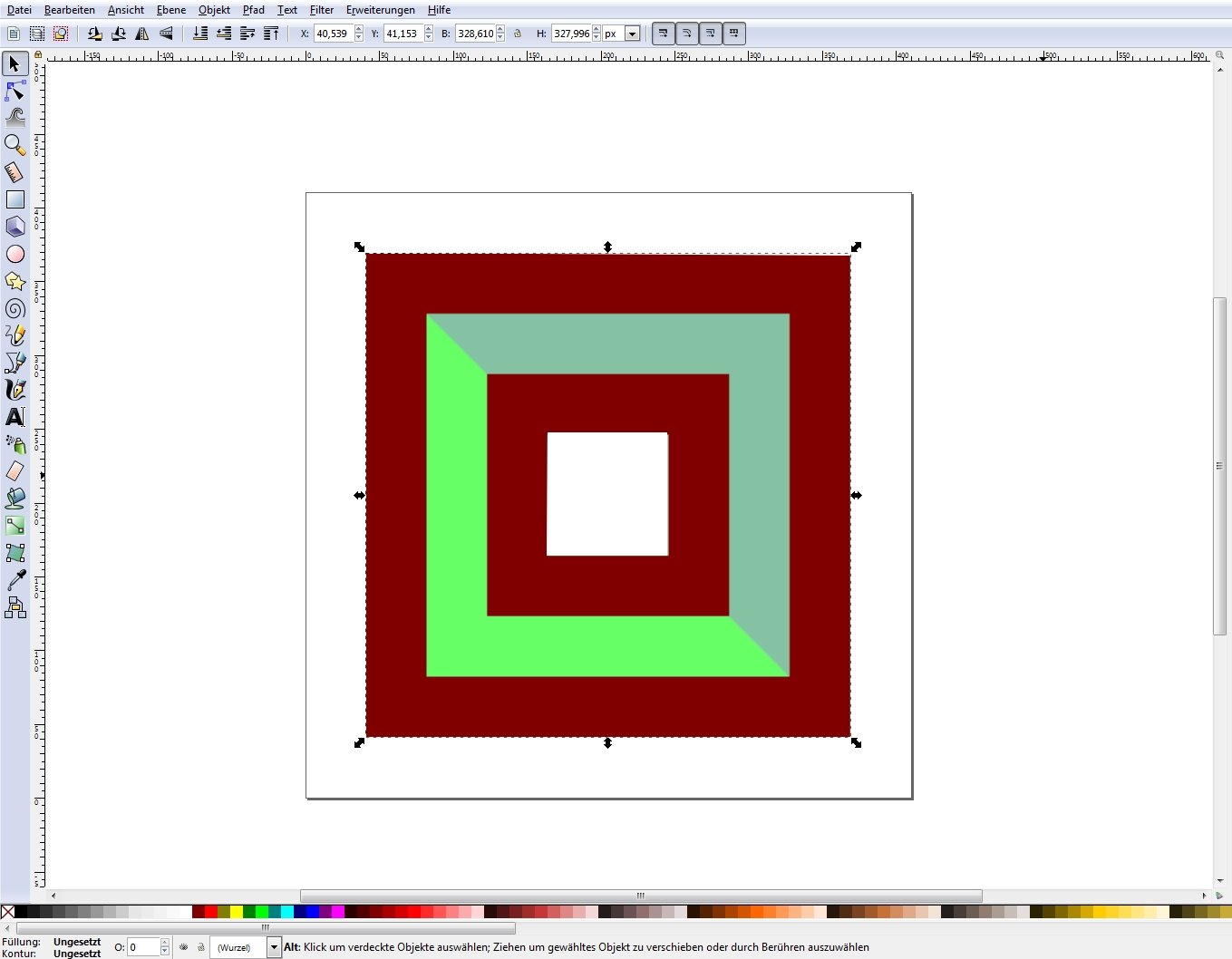Click Füllung value Ungesetzt

(x=77, y=942)
